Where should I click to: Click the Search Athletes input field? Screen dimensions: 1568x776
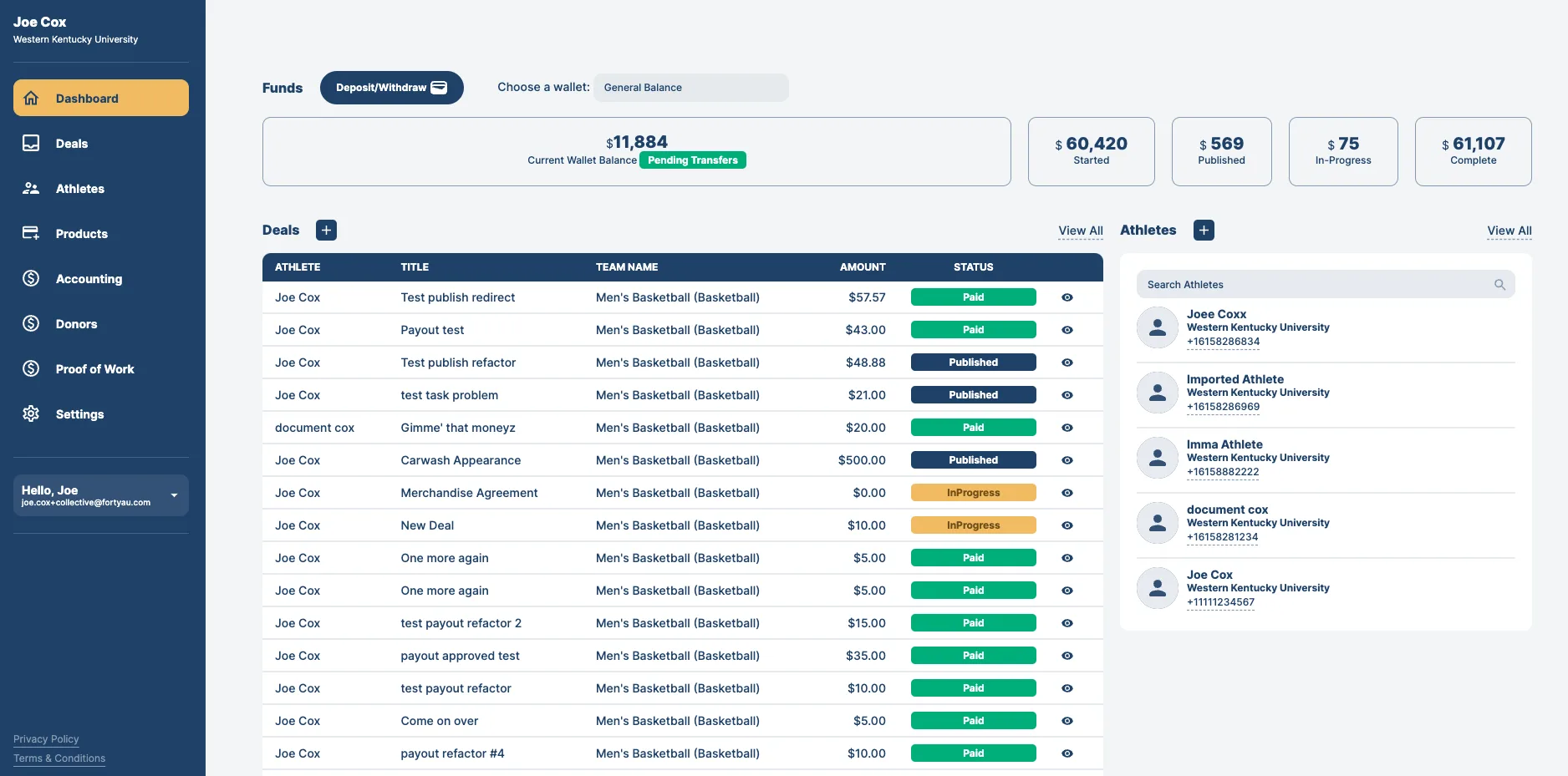(x=1326, y=285)
